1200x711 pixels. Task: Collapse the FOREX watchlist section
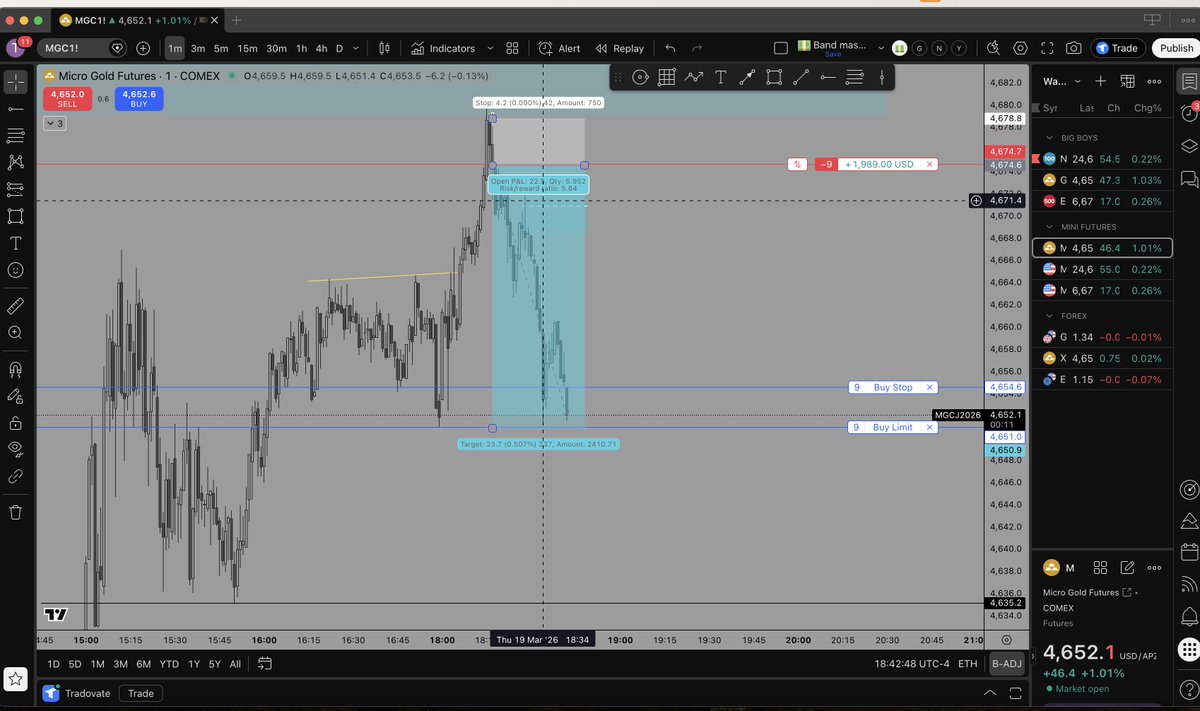point(1049,316)
